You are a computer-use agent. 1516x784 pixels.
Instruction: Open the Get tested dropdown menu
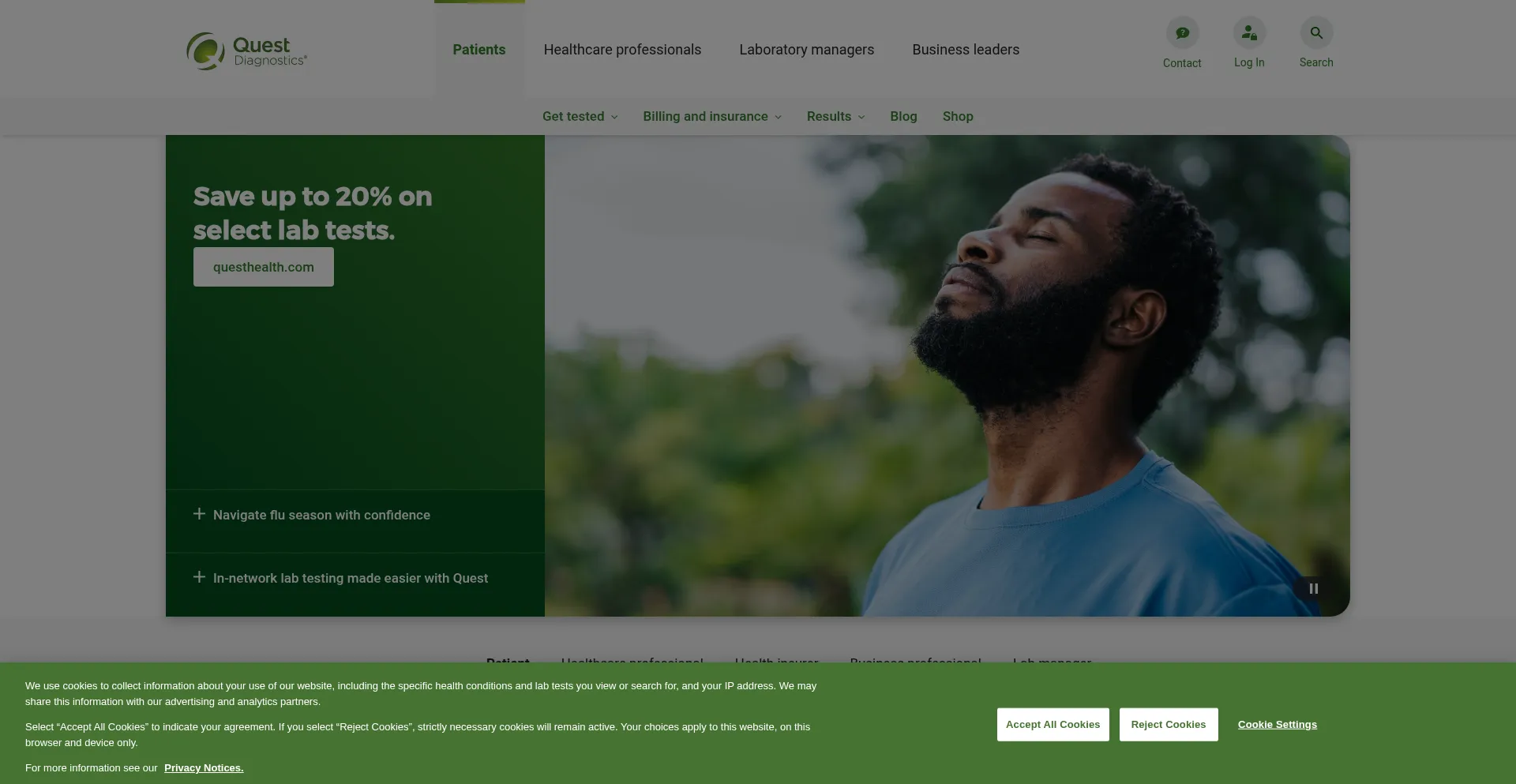click(x=580, y=116)
